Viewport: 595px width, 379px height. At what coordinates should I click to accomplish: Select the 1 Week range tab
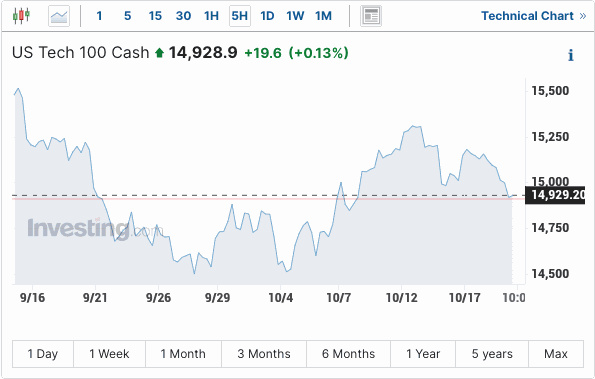tap(109, 354)
